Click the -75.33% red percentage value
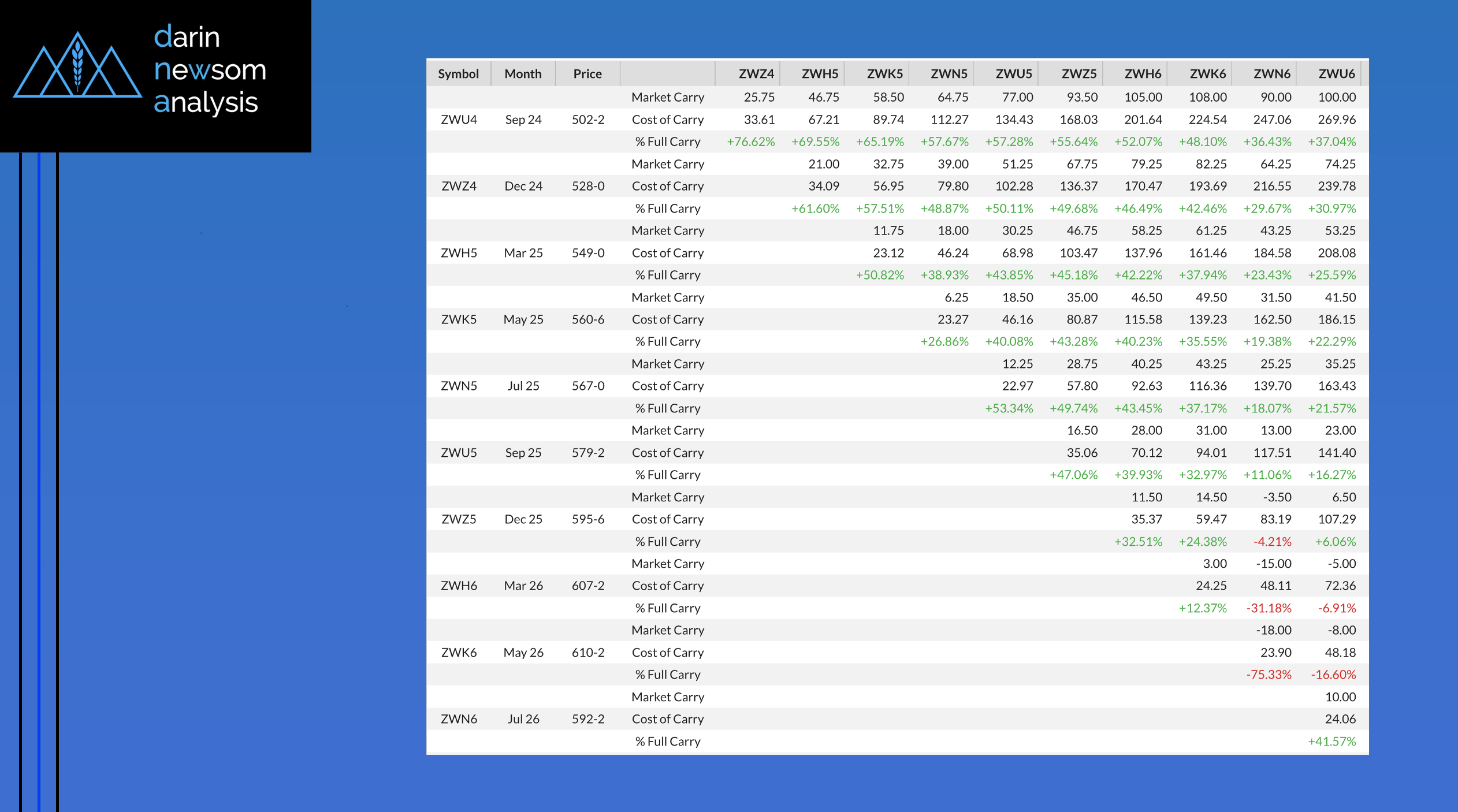Screen dimensions: 1458x812 (1269, 675)
